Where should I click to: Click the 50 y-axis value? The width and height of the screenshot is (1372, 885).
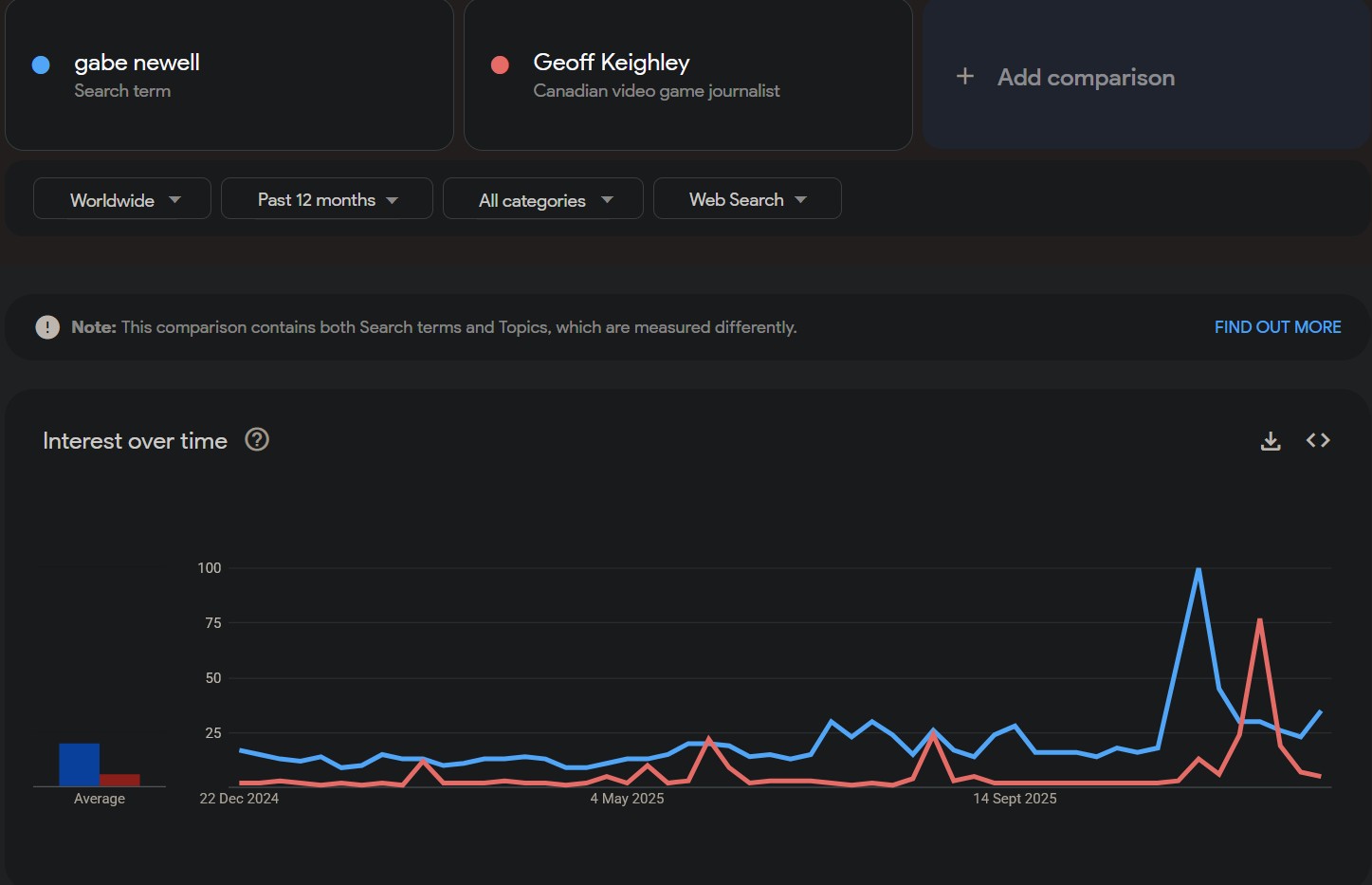click(x=213, y=678)
